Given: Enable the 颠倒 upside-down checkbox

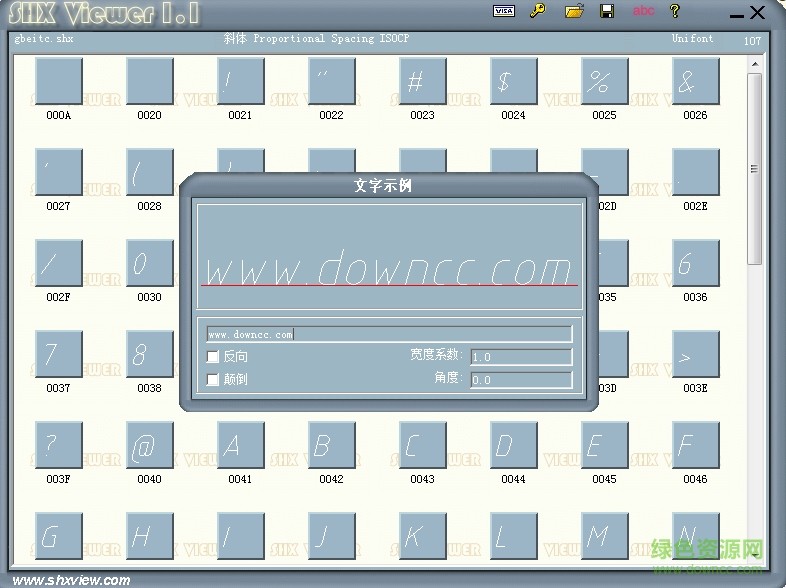Looking at the screenshot, I should pos(213,379).
